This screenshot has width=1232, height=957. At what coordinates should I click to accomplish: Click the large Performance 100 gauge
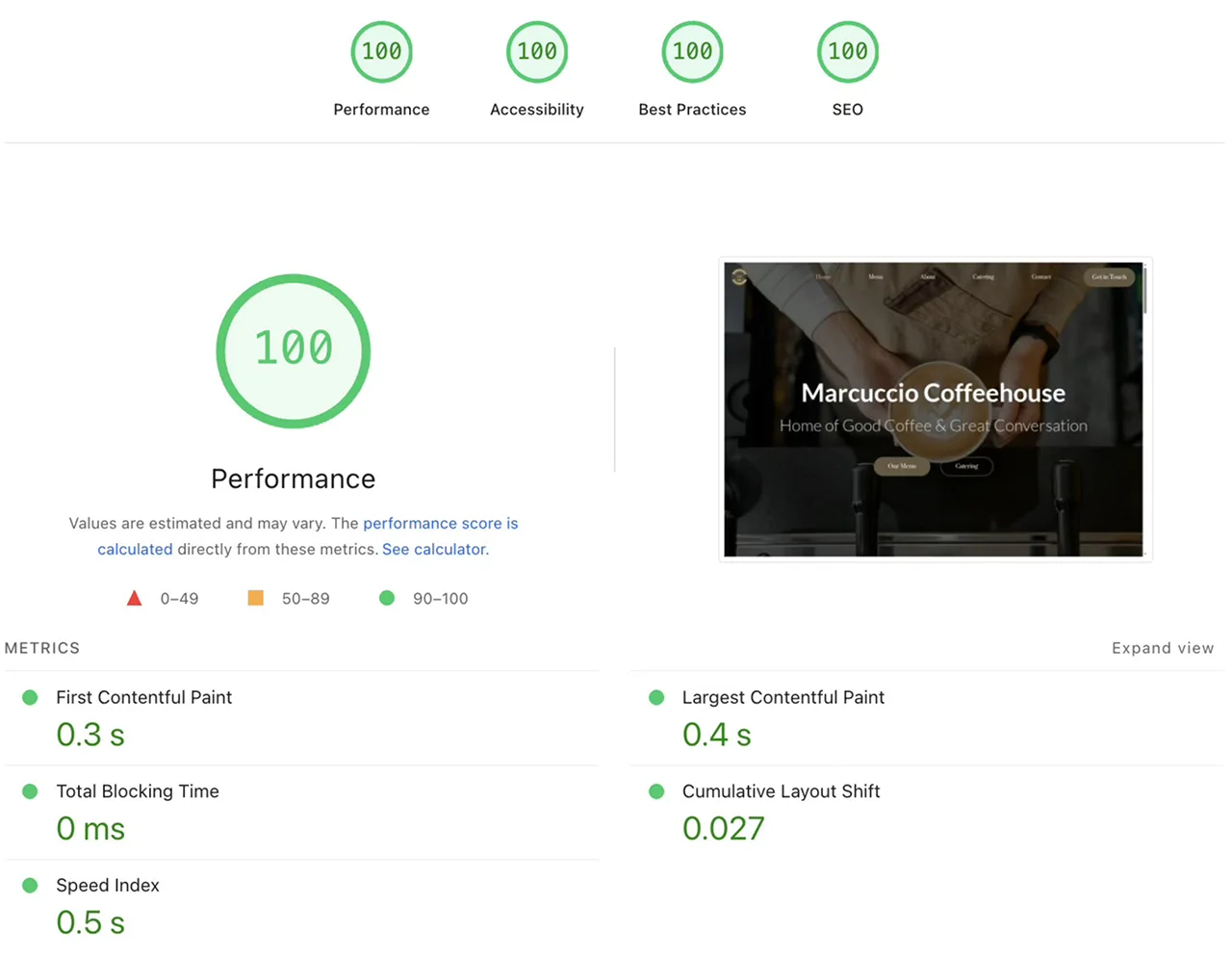coord(294,350)
